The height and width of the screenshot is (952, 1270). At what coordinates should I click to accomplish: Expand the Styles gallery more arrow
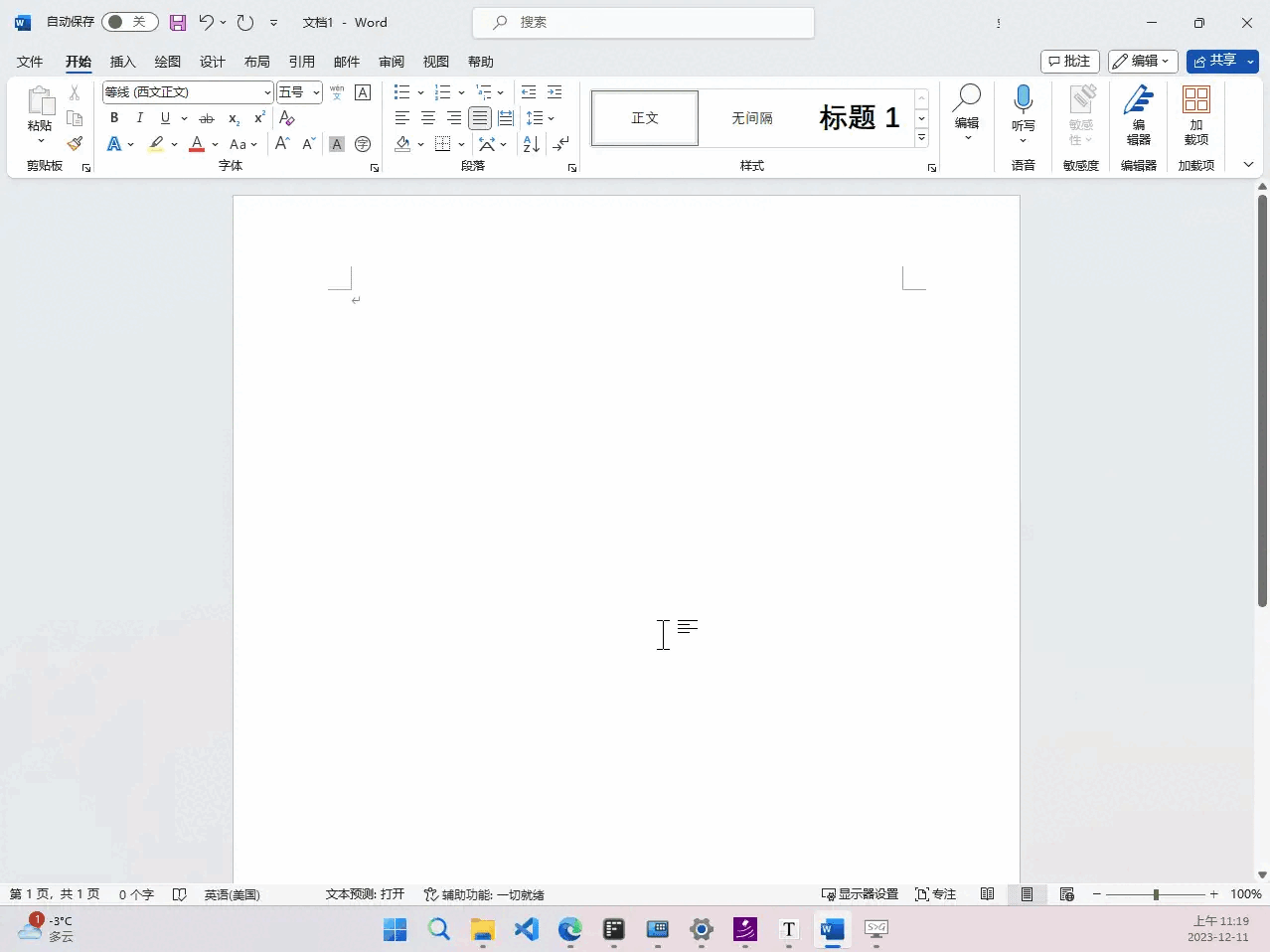click(921, 138)
